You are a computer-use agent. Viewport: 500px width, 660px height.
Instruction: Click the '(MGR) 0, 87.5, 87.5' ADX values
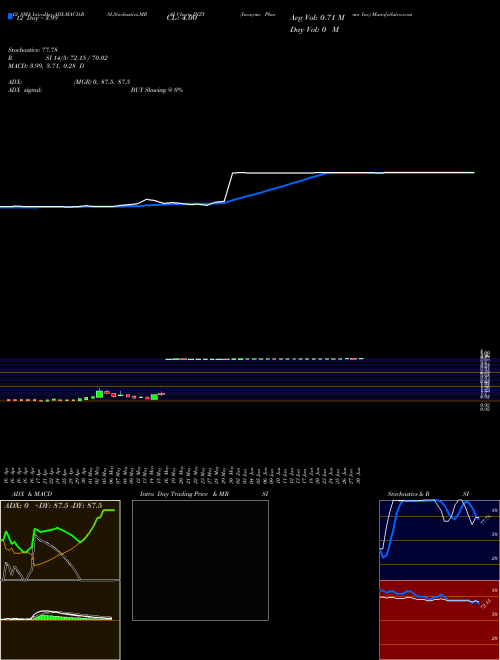click(101, 82)
